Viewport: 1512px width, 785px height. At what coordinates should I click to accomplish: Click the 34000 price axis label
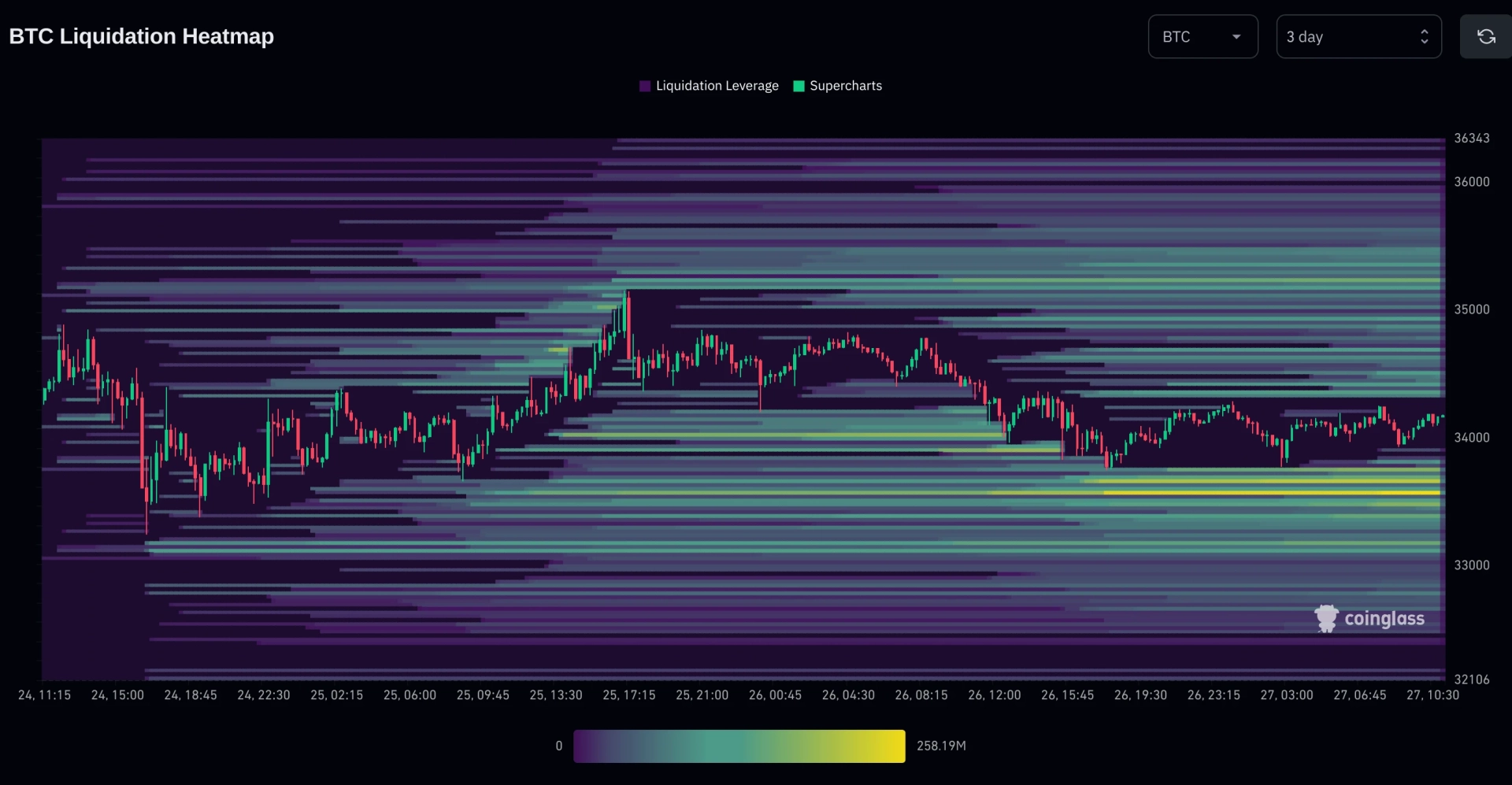[x=1472, y=438]
